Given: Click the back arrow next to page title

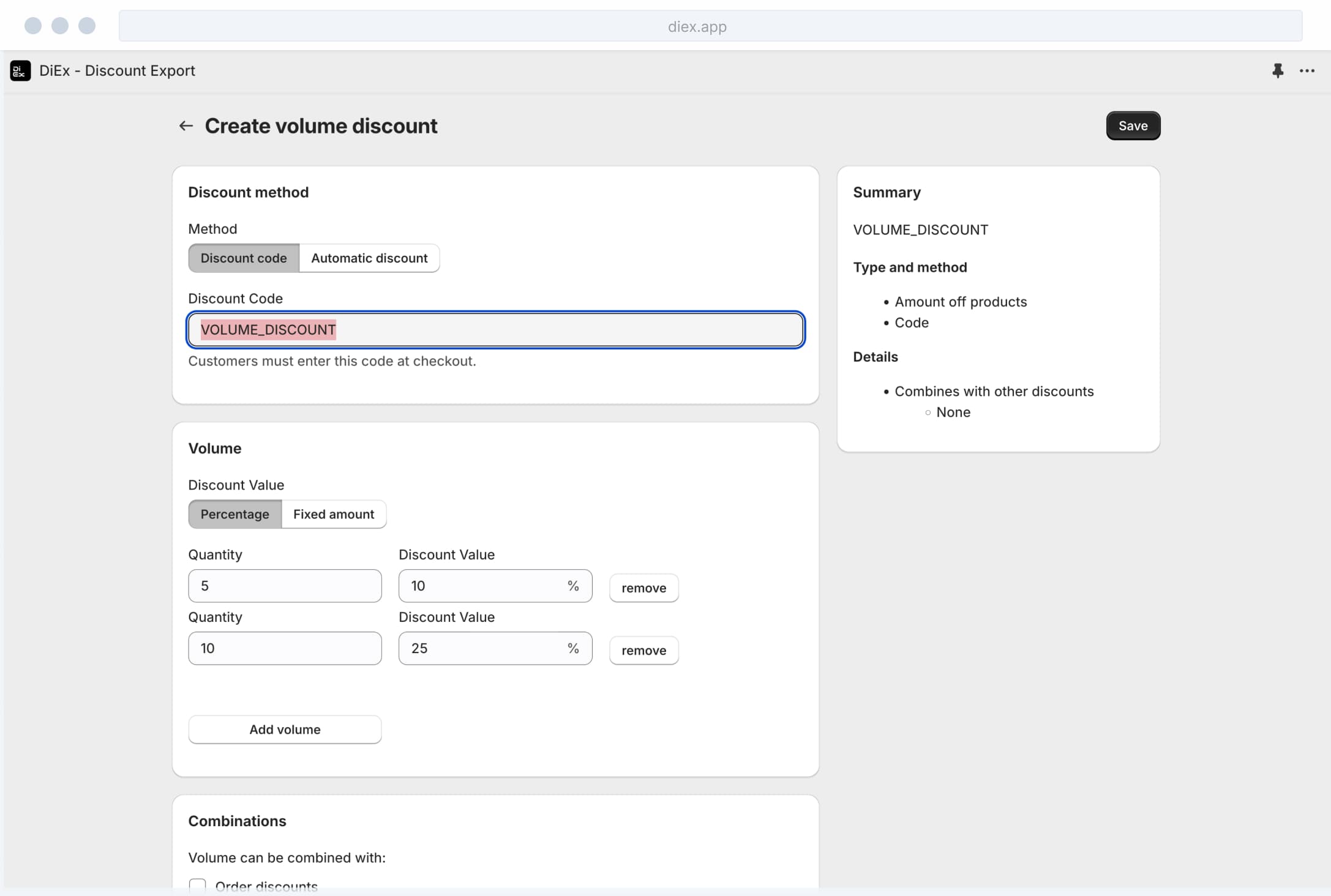Looking at the screenshot, I should 186,126.
